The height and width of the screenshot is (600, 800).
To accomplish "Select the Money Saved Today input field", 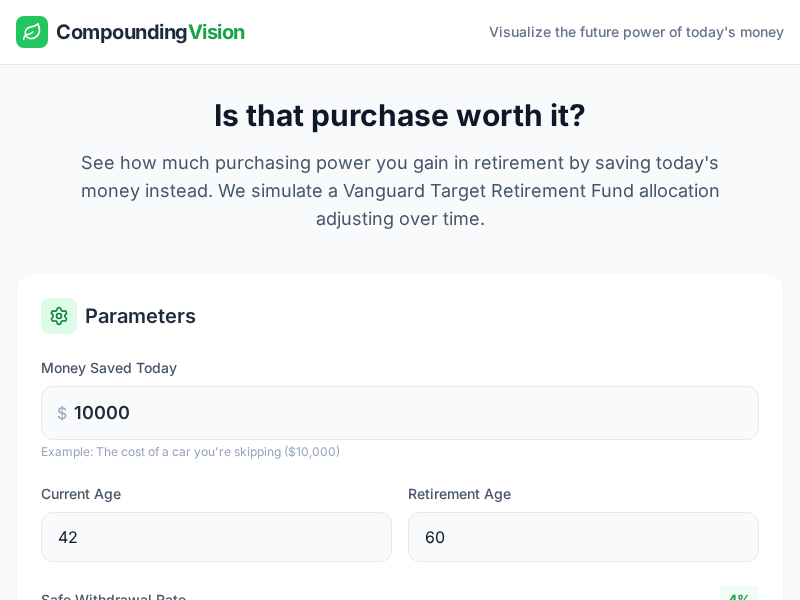I will pyautogui.click(x=400, y=413).
